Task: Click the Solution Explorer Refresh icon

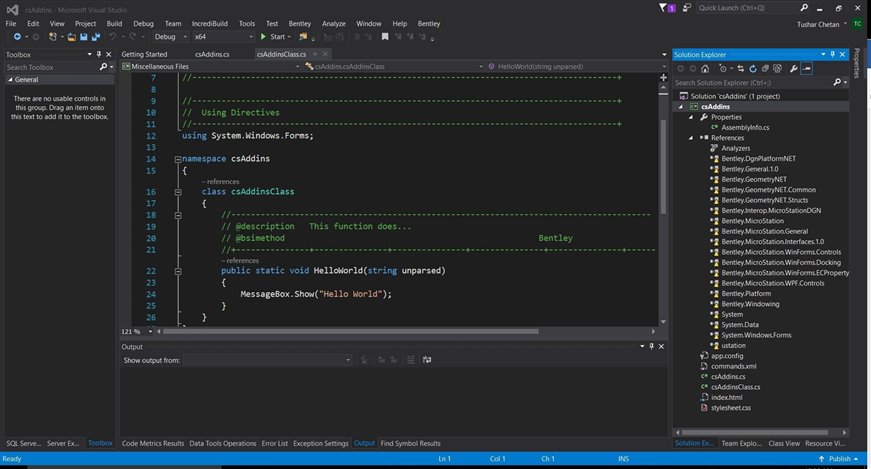Action: 753,69
